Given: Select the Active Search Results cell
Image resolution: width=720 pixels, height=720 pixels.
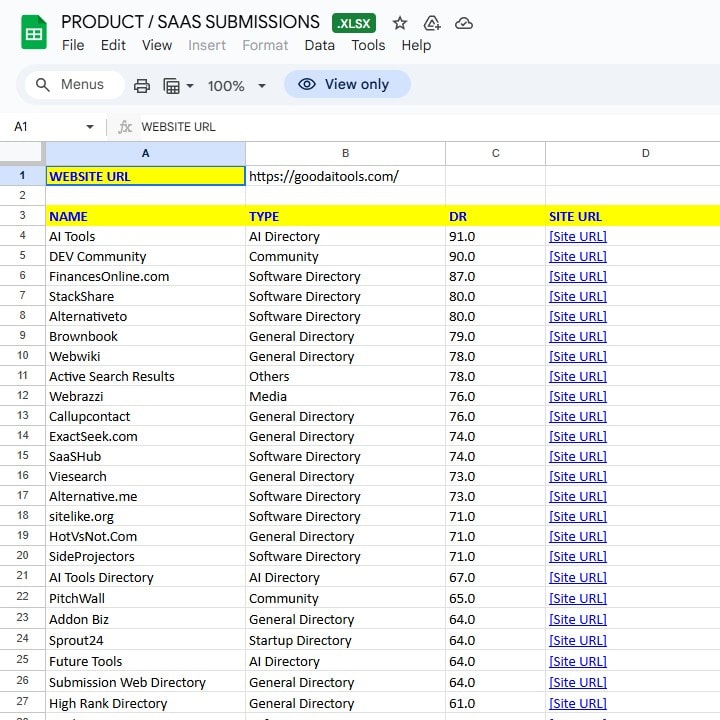Looking at the screenshot, I should pos(146,377).
